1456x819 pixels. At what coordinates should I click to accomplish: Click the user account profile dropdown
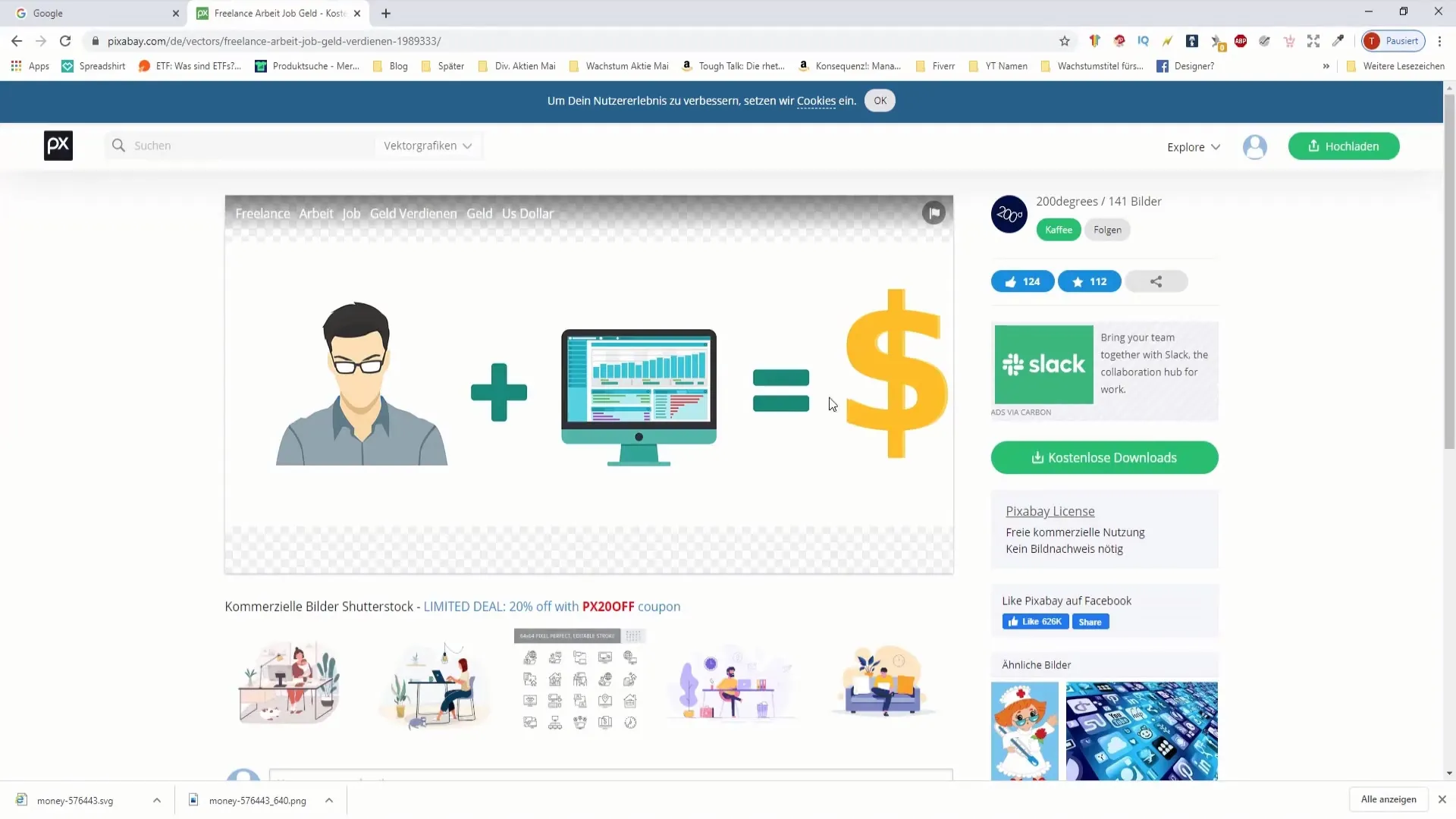point(1256,145)
